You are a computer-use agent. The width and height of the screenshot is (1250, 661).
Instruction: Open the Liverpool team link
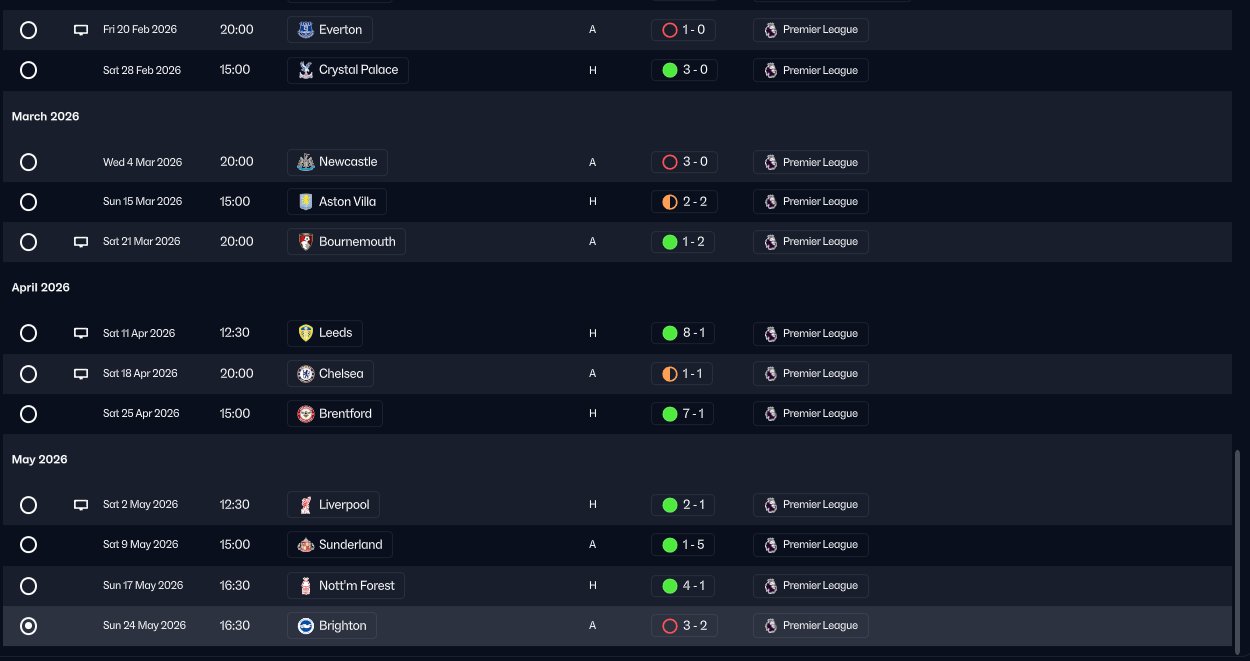333,505
